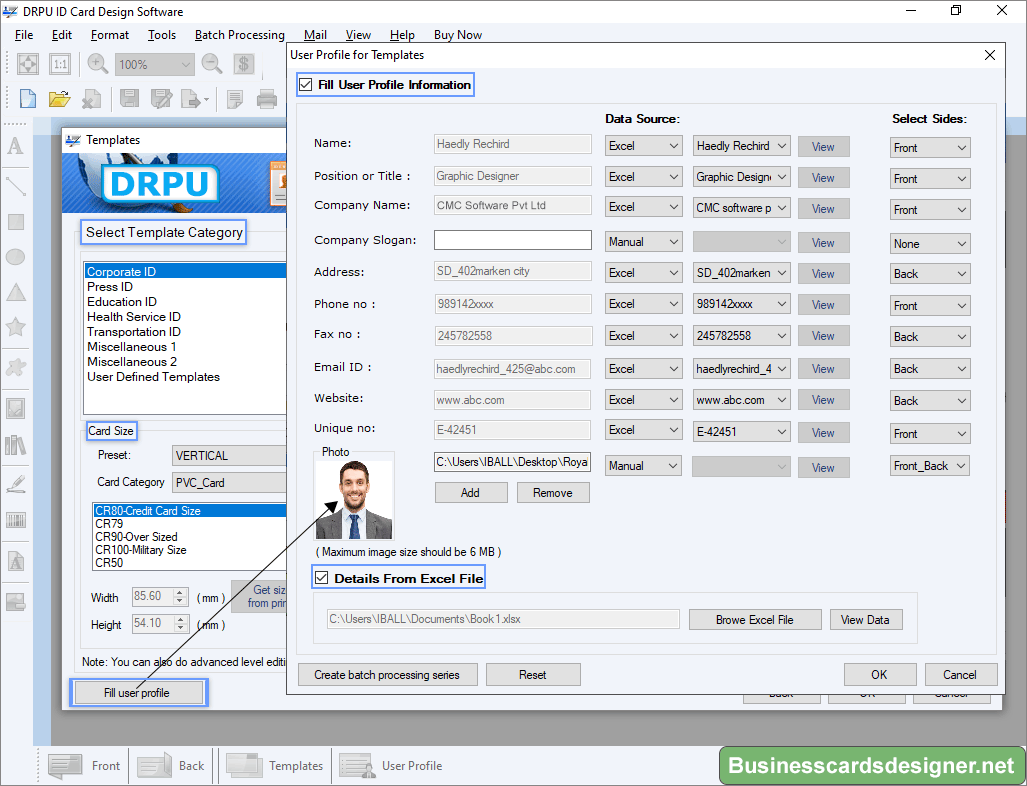Image resolution: width=1027 pixels, height=786 pixels.
Task: Open Name data source Excel dropdown
Action: click(x=643, y=145)
